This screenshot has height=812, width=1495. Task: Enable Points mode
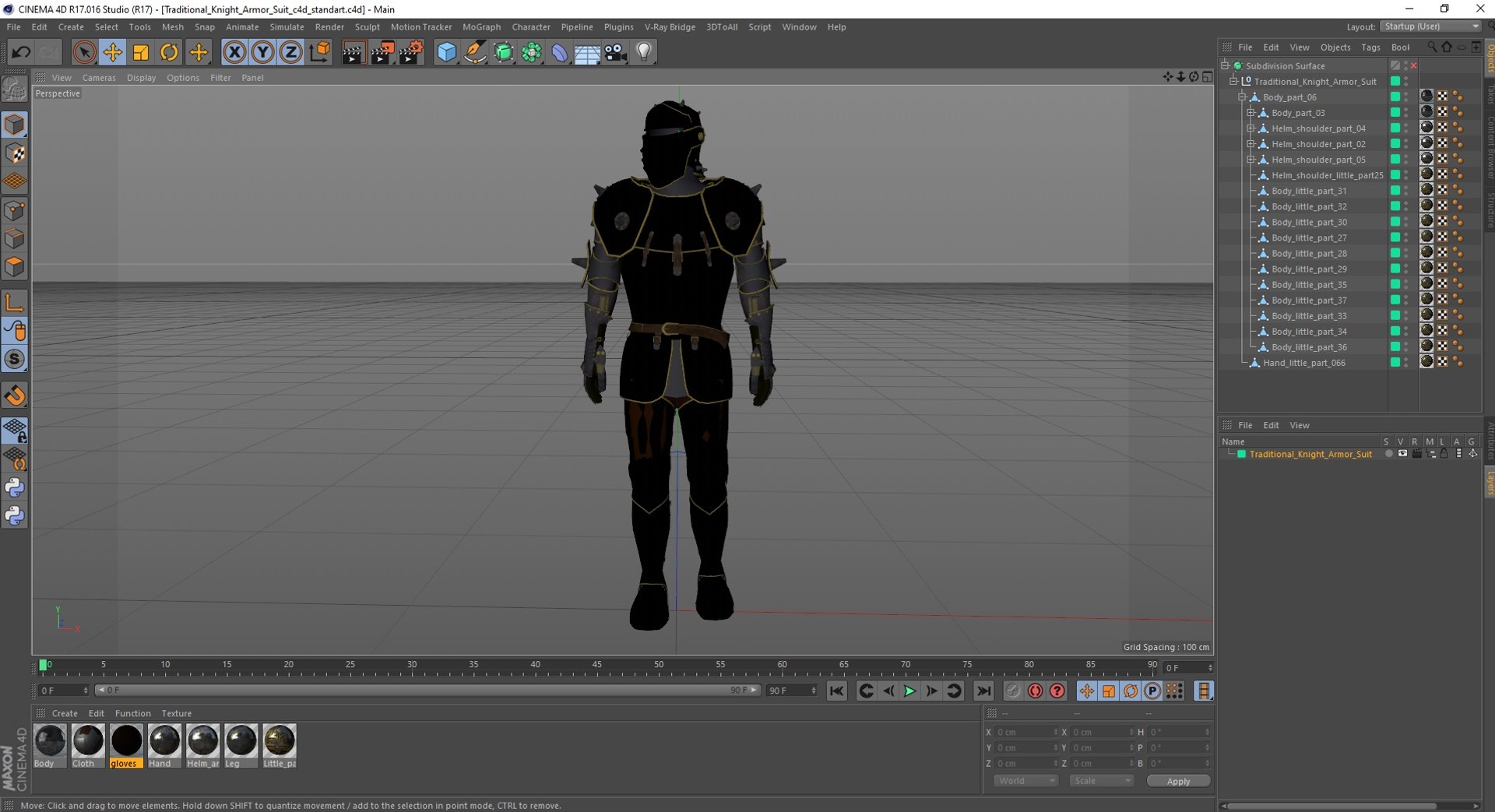pos(15,210)
